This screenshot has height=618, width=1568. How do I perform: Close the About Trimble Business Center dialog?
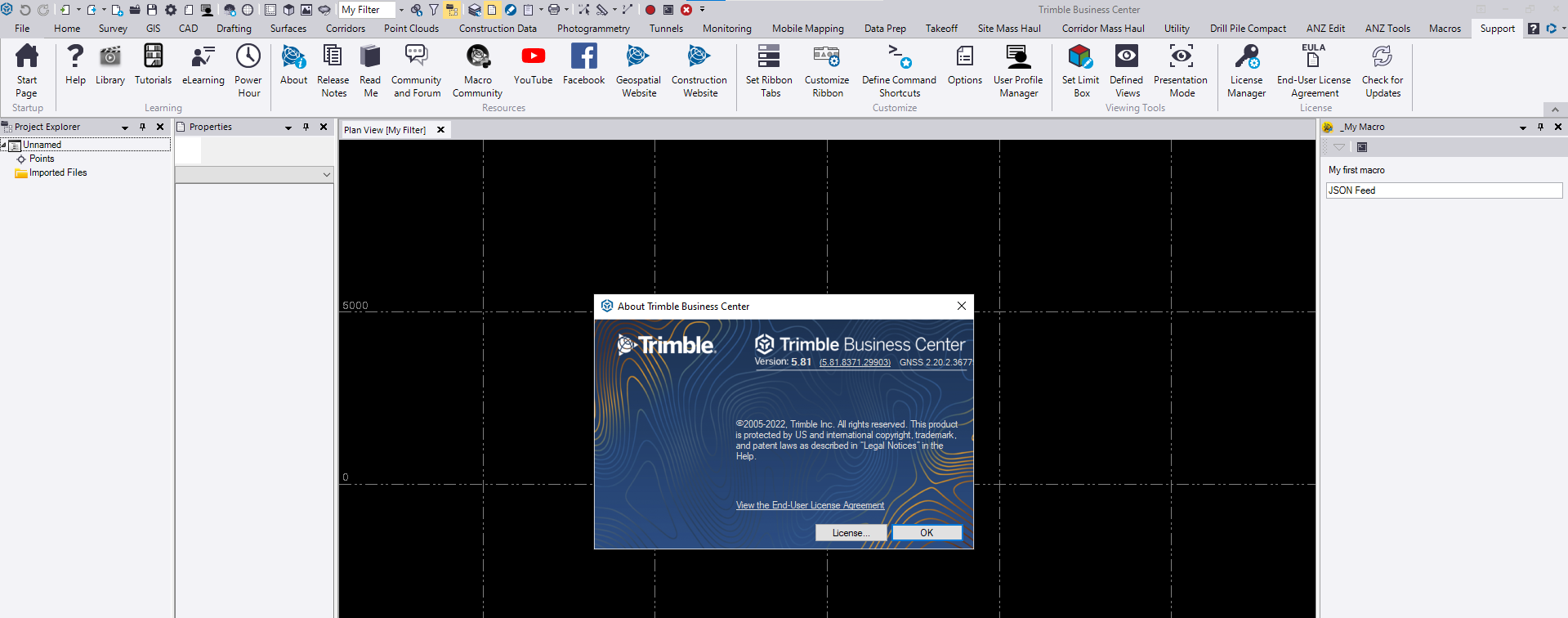(962, 306)
